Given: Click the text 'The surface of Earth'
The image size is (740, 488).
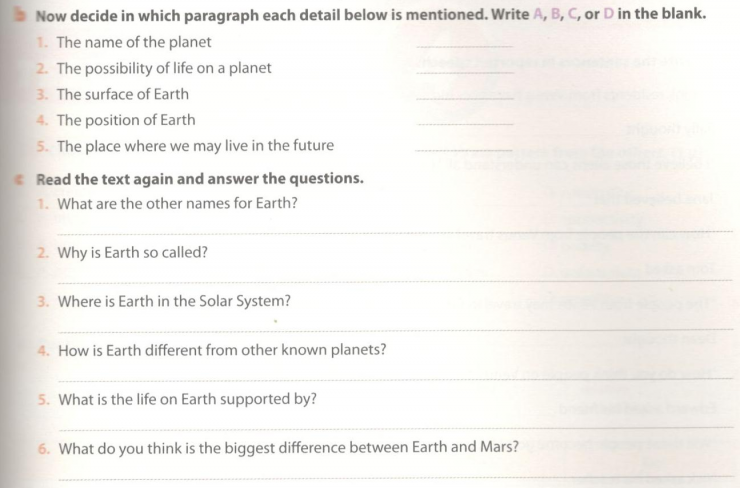Looking at the screenshot, I should click(123, 94).
